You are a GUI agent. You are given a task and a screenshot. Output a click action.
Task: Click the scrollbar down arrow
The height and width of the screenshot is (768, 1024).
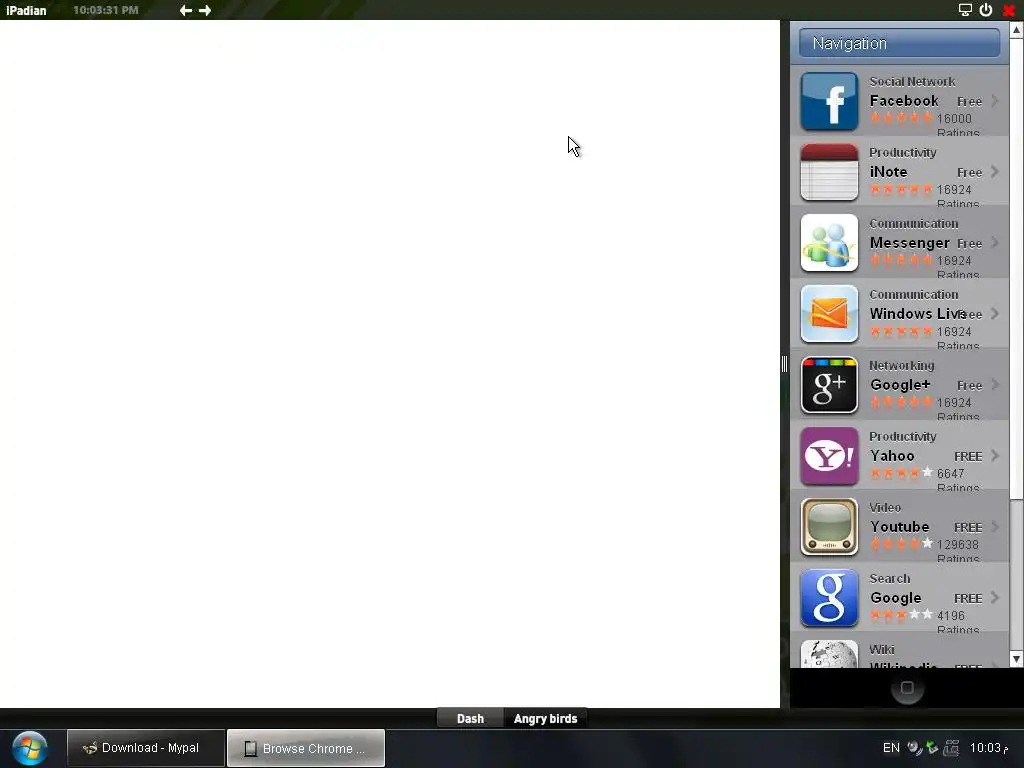[1016, 659]
